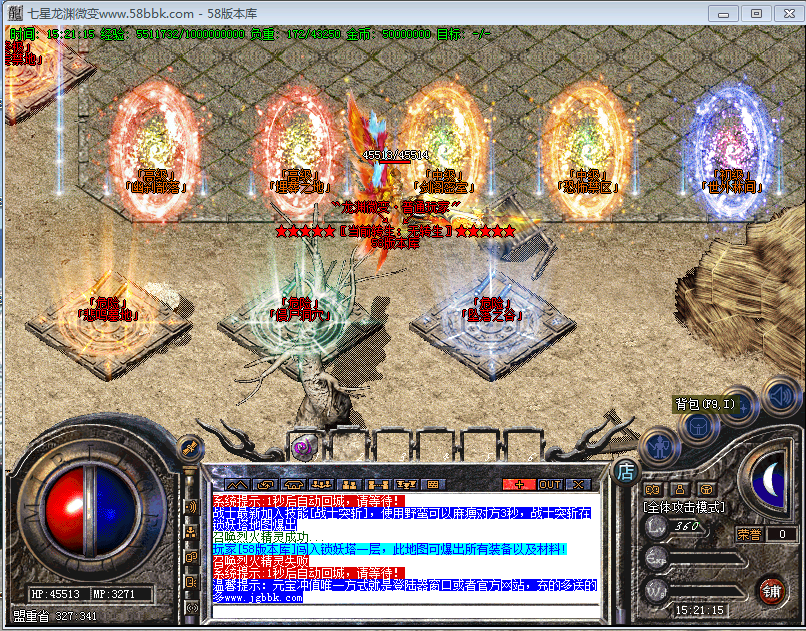Select the empty quick slot 2

coord(351,446)
